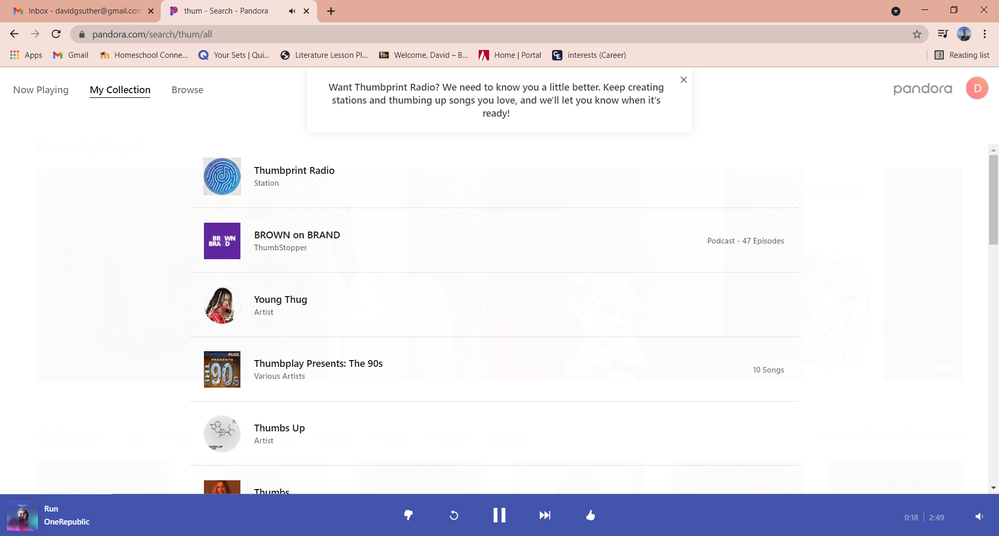Open the Now Playing tab

pos(41,90)
